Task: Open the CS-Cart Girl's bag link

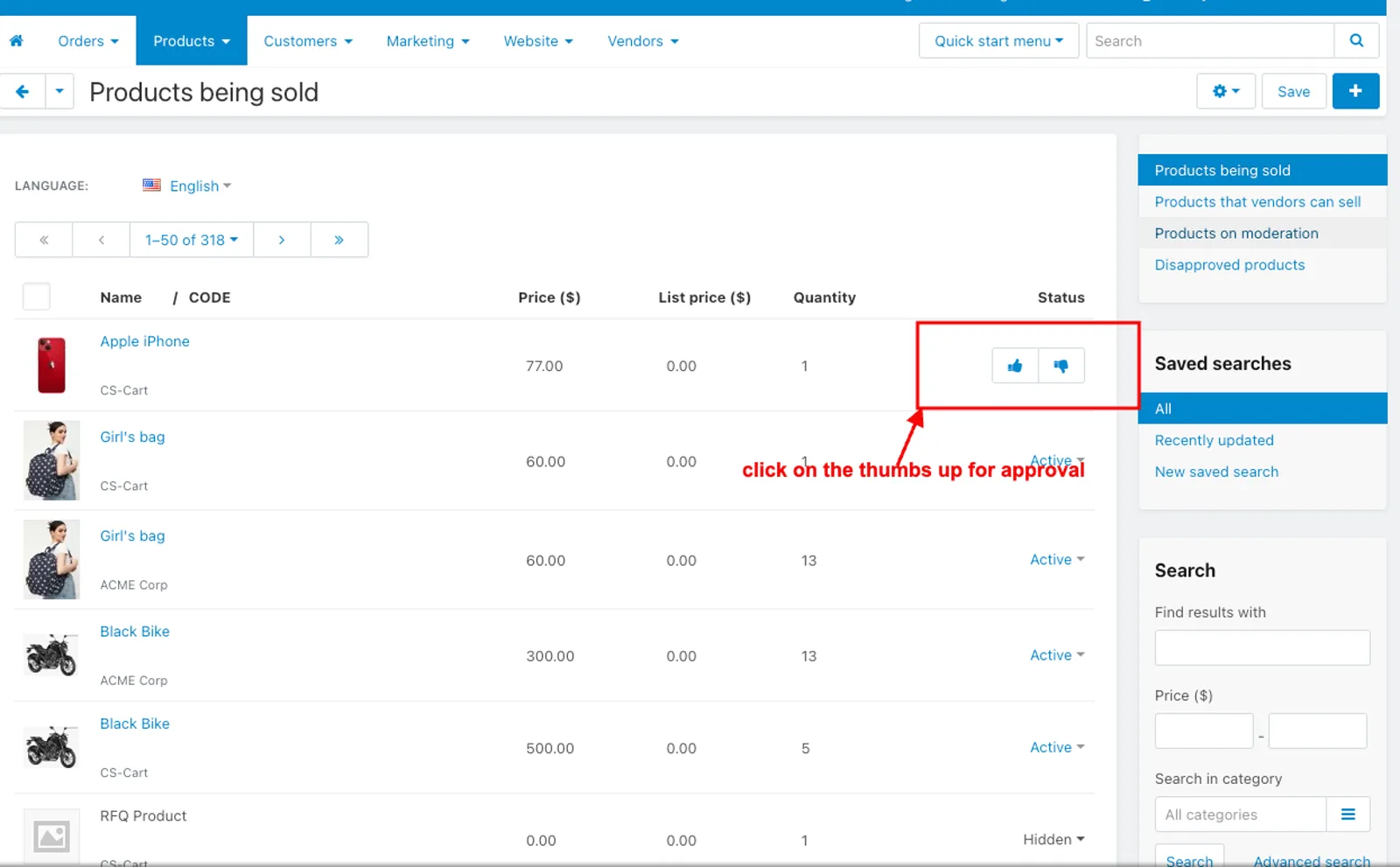Action: coord(132,437)
